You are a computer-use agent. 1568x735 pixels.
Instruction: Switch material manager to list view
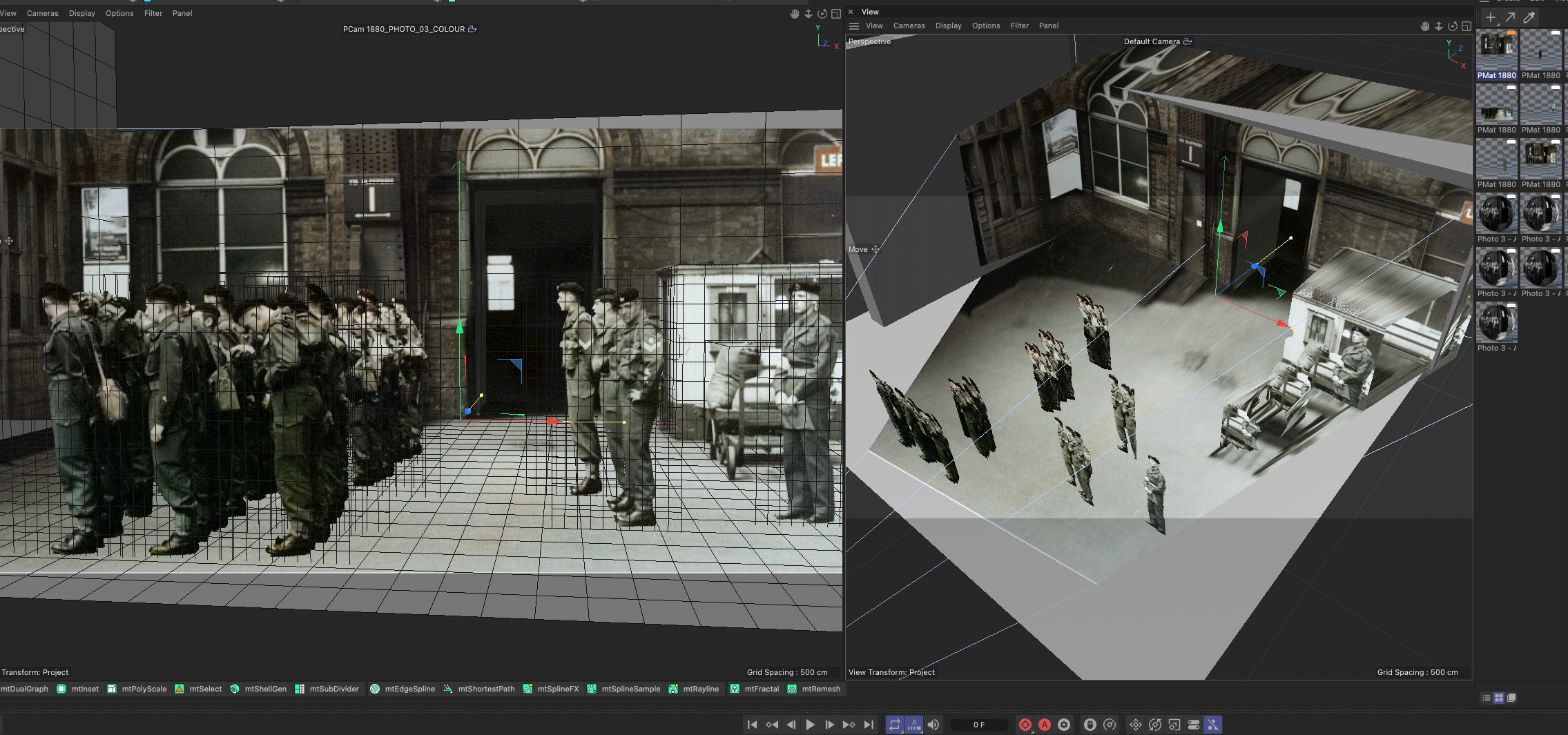[1486, 698]
